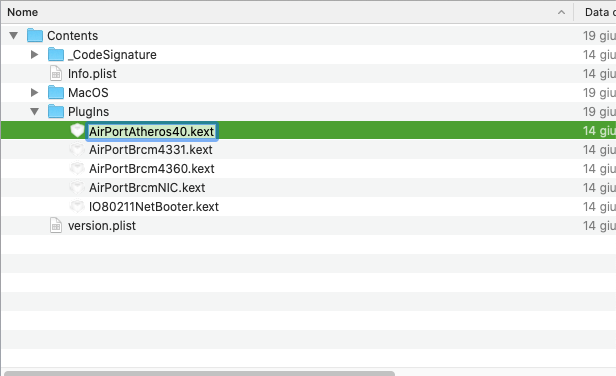This screenshot has width=616, height=376.
Task: Click the AirPortAtheros40.kext kext icon
Action: (77, 130)
